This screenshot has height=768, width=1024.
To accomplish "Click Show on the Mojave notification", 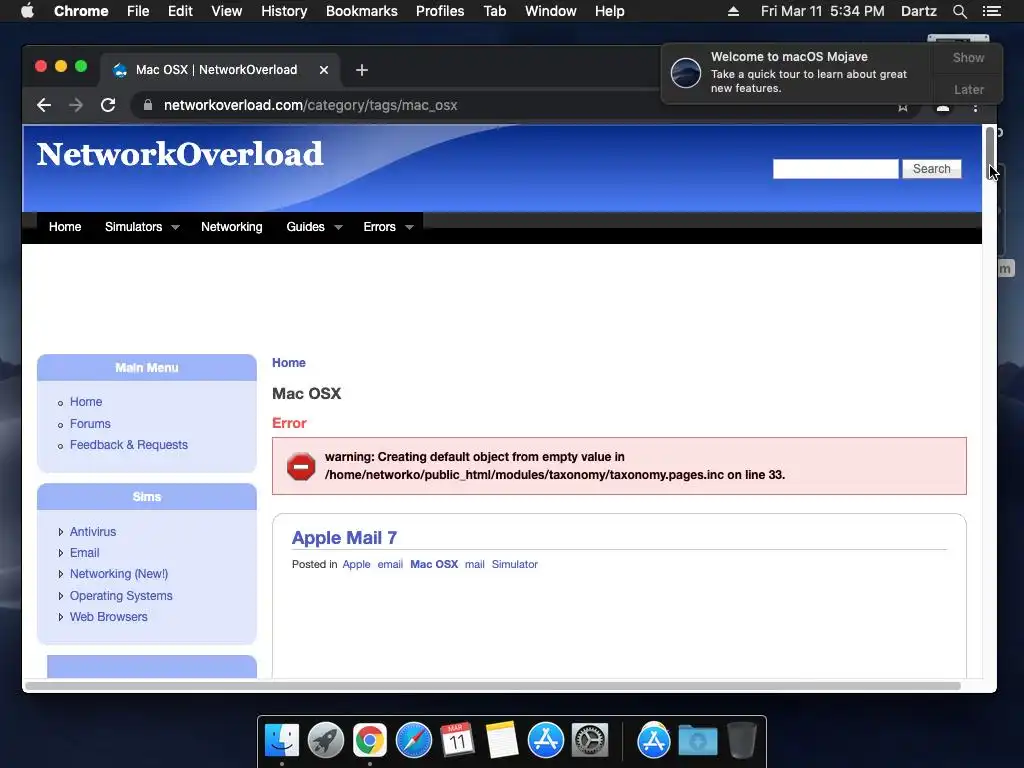I will (x=968, y=57).
